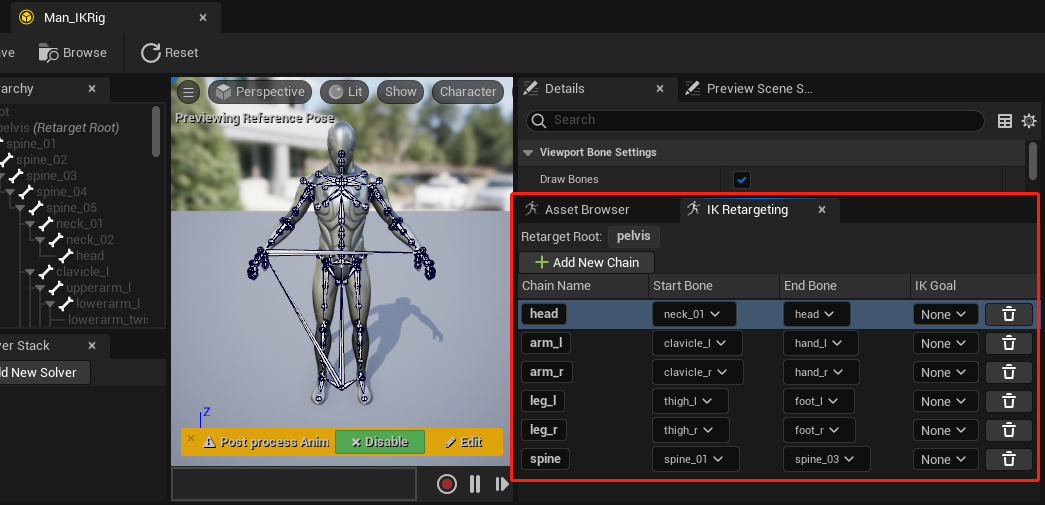
Task: Click the Details panel vertical scrollbar
Action: pos(1032,160)
